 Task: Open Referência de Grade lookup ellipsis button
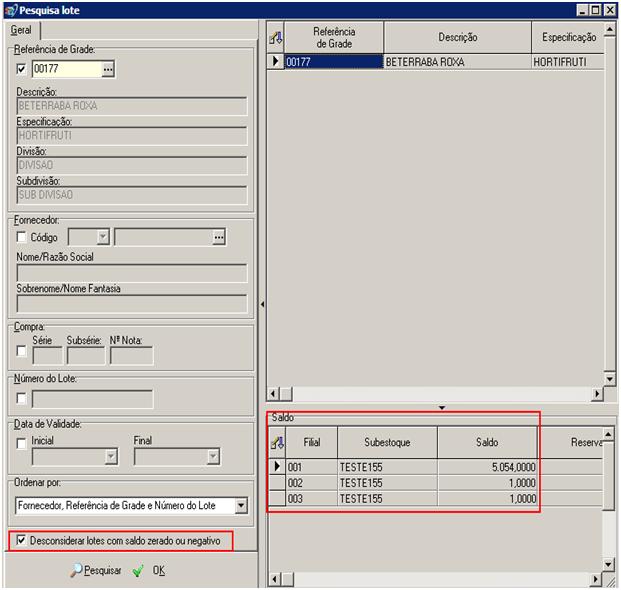[109, 69]
